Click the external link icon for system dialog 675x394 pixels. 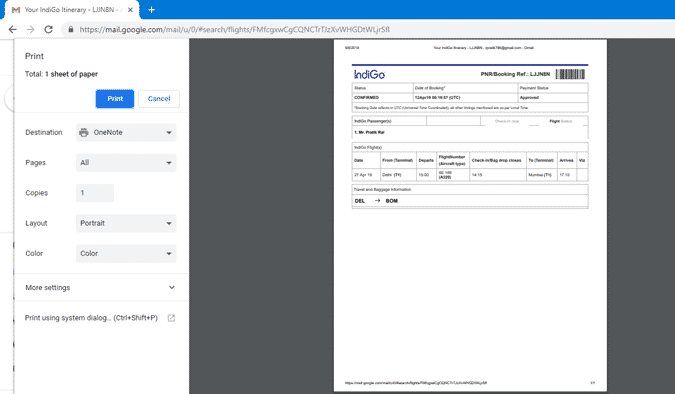pyautogui.click(x=171, y=318)
